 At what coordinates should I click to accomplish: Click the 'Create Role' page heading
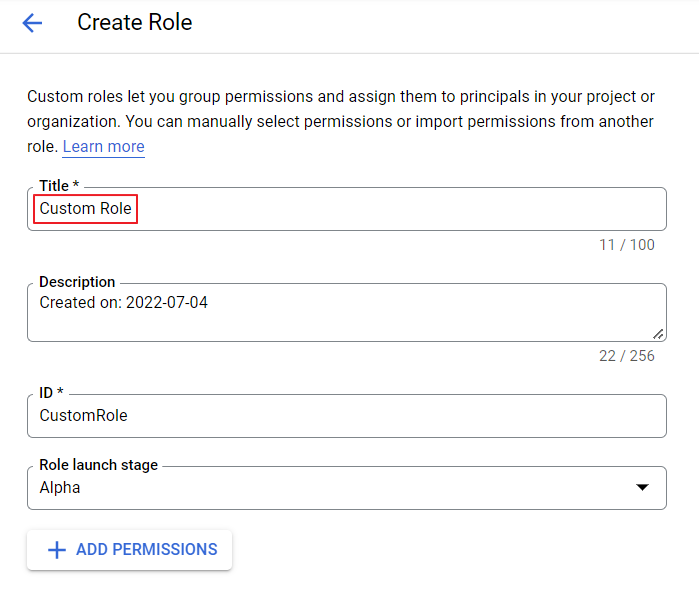click(135, 22)
